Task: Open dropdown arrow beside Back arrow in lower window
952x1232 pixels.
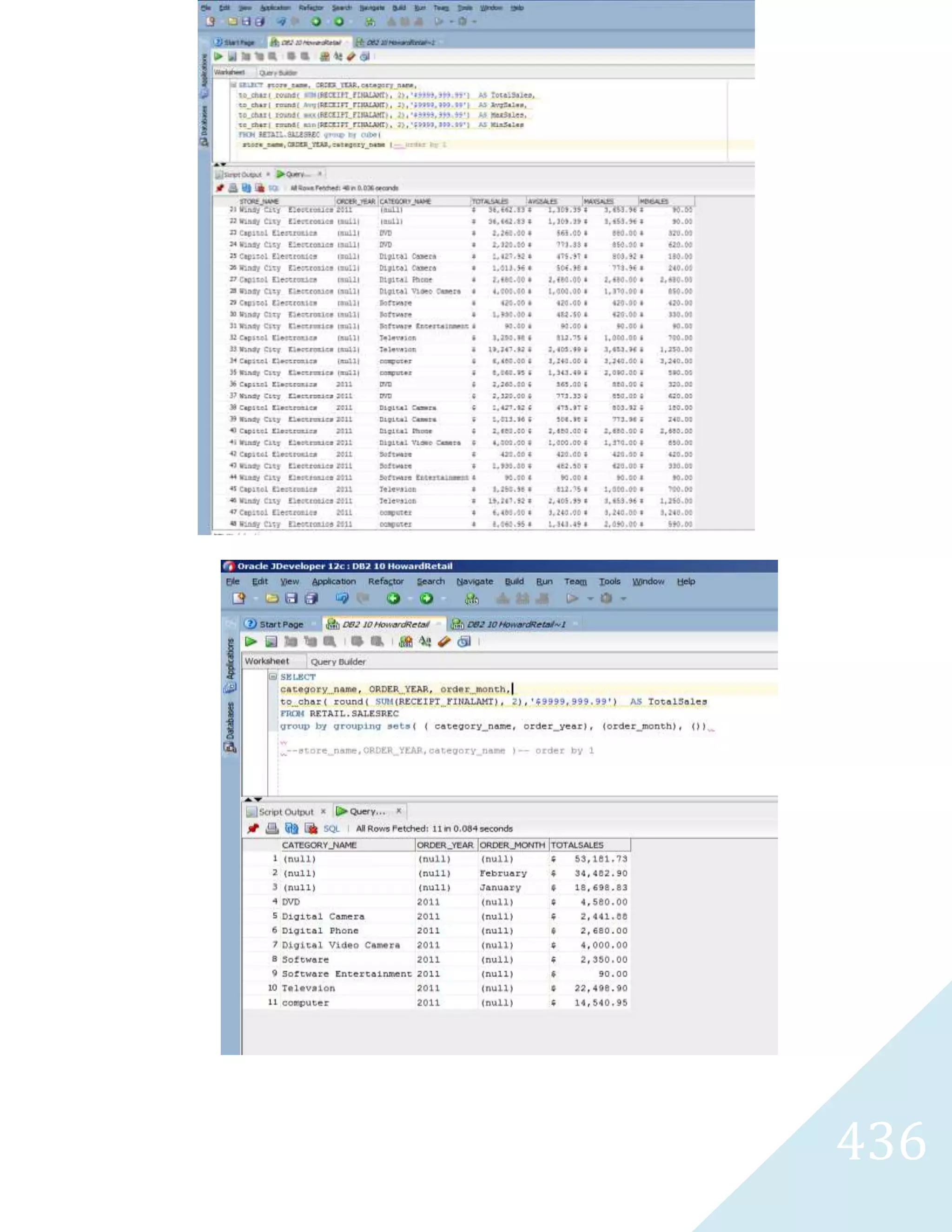Action: (x=410, y=598)
